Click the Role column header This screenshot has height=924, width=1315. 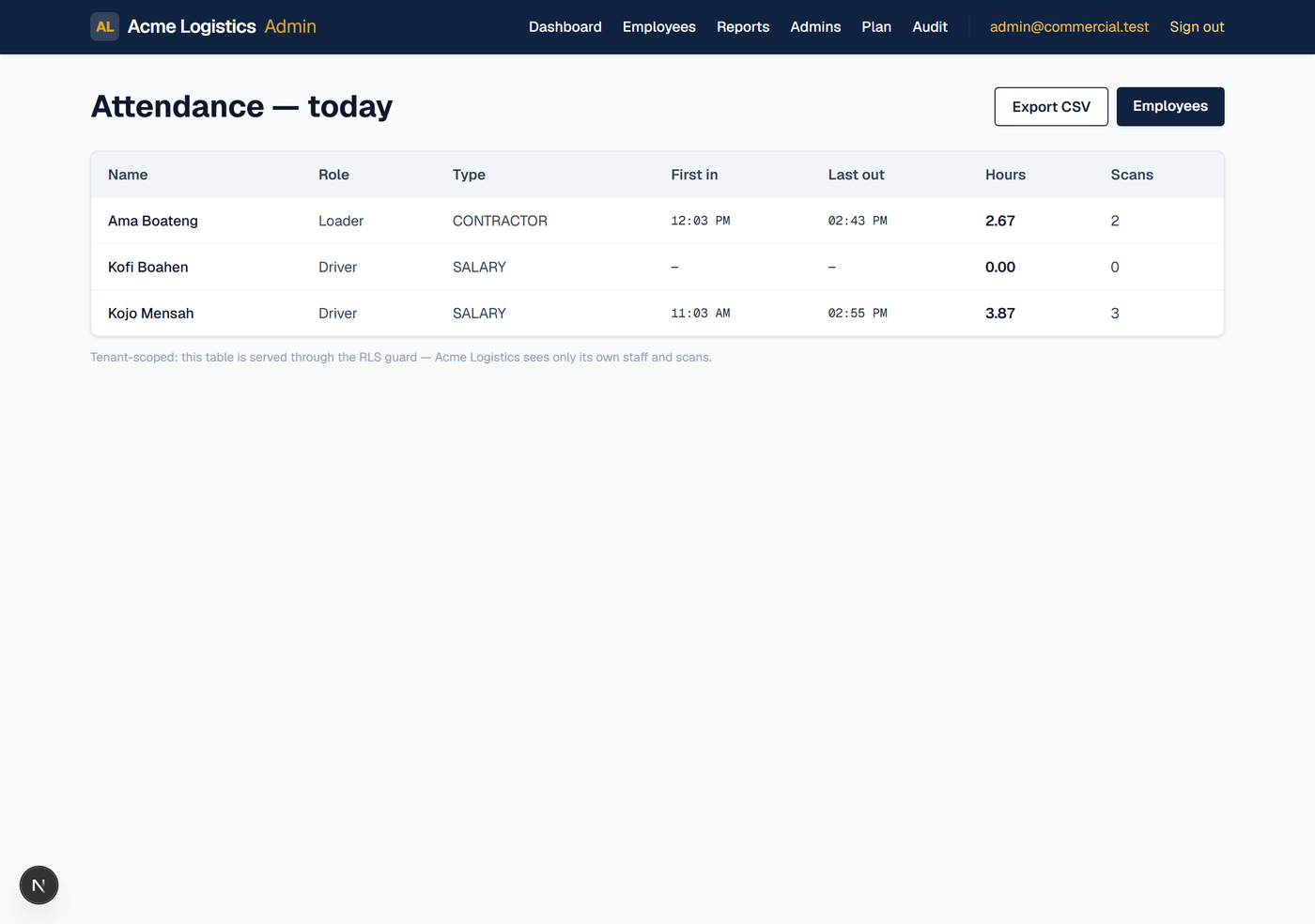(x=333, y=175)
